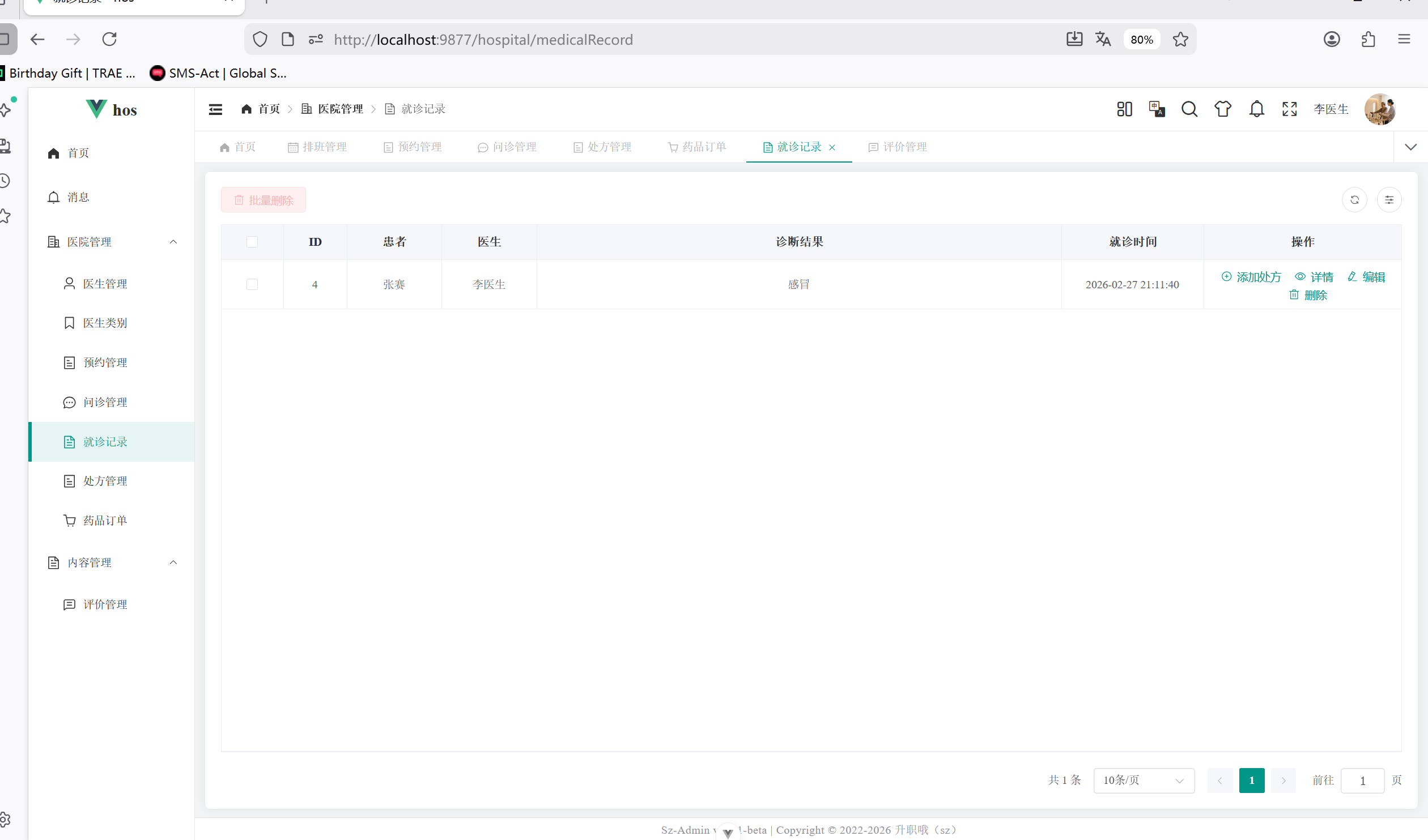Screen dimensions: 1428x840
Task: Click the browser bookmark star icon
Action: (x=1180, y=40)
